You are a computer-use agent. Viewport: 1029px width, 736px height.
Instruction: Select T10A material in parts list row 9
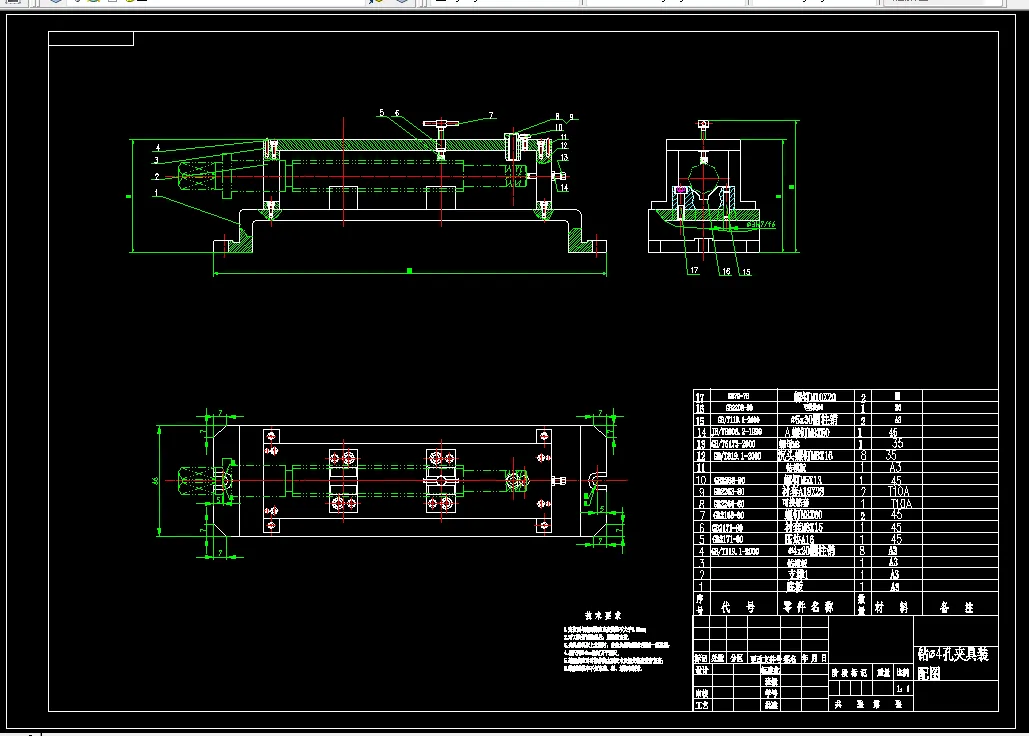[899, 491]
